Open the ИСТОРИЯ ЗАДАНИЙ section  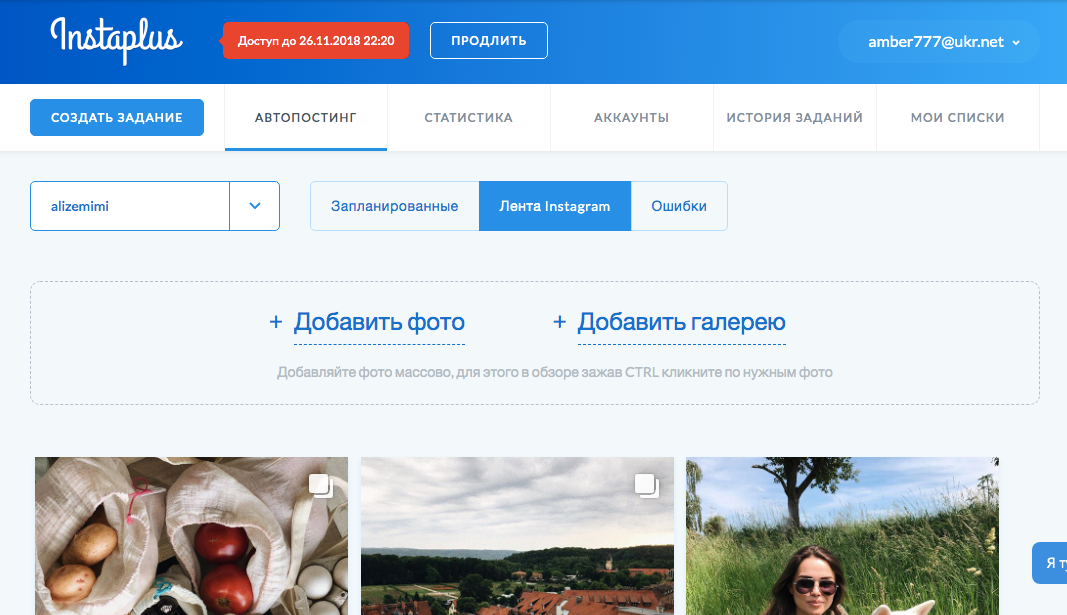click(794, 117)
